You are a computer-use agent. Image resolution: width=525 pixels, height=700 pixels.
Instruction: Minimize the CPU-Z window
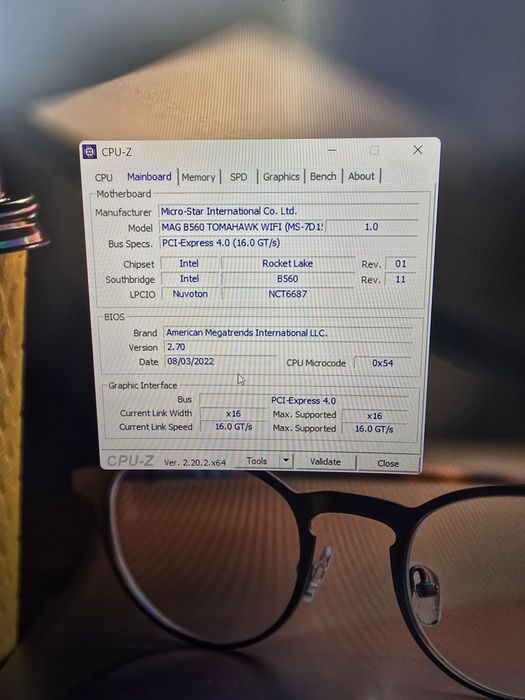tap(332, 150)
